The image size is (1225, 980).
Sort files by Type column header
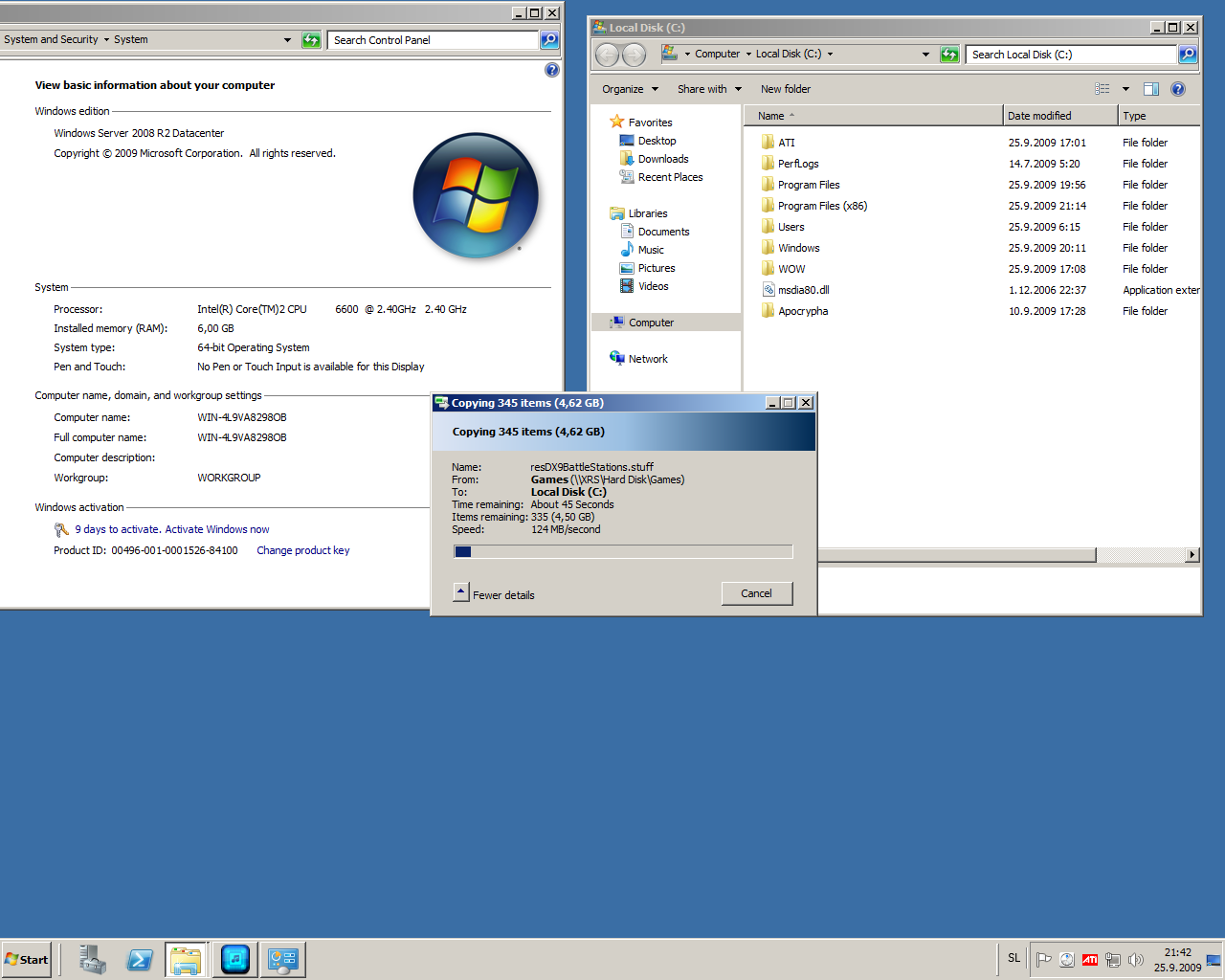[1159, 116]
